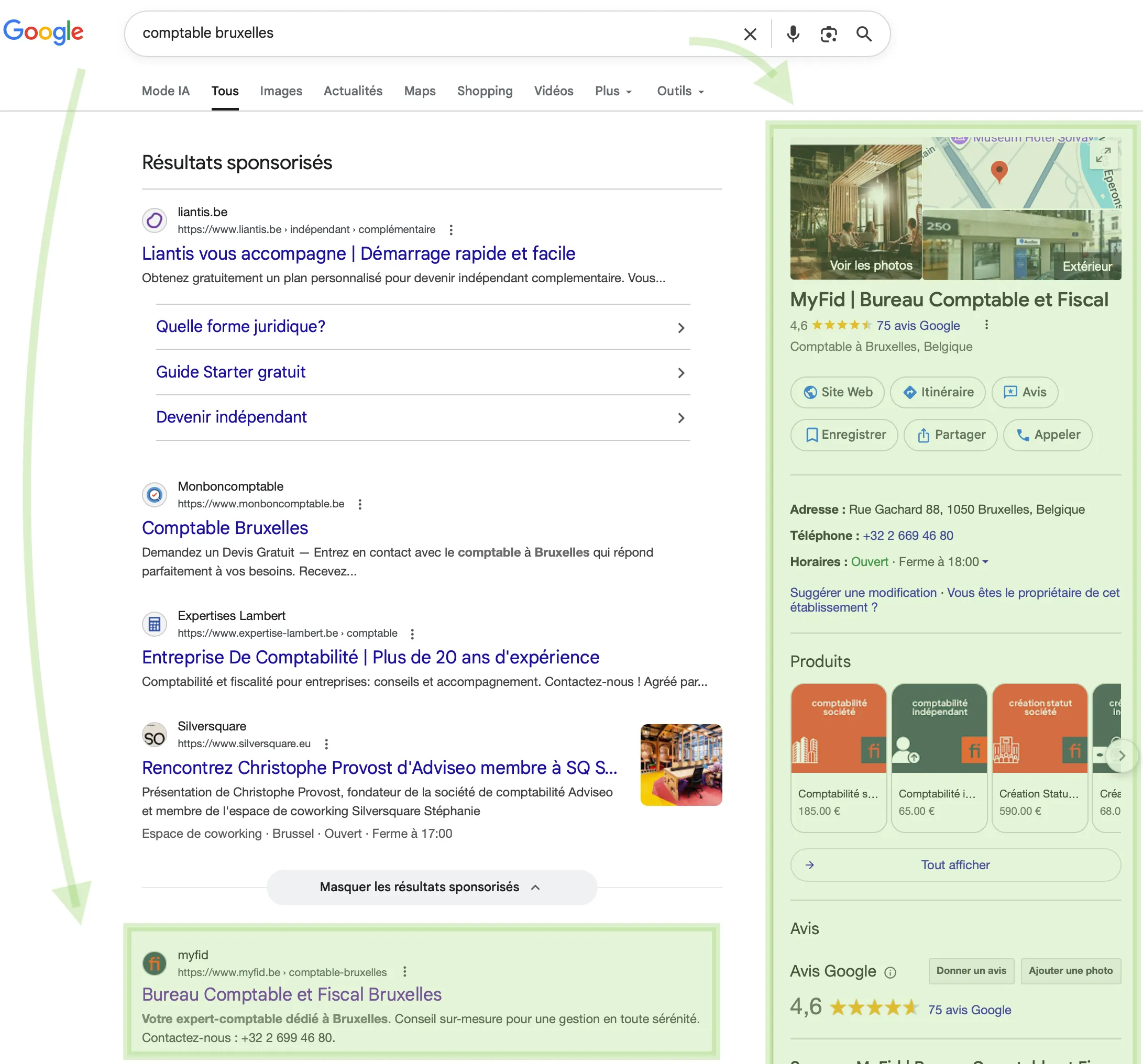Image resolution: width=1143 pixels, height=1064 pixels.
Task: Collapse results via 'Masquer les résultats sponsorisés'
Action: (431, 886)
